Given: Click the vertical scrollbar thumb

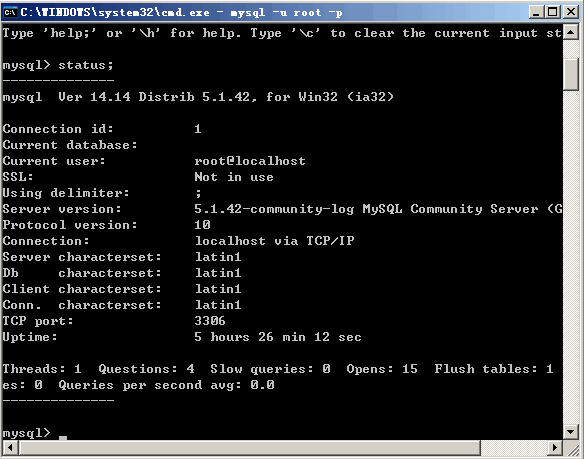Looking at the screenshot, I should pos(571,74).
